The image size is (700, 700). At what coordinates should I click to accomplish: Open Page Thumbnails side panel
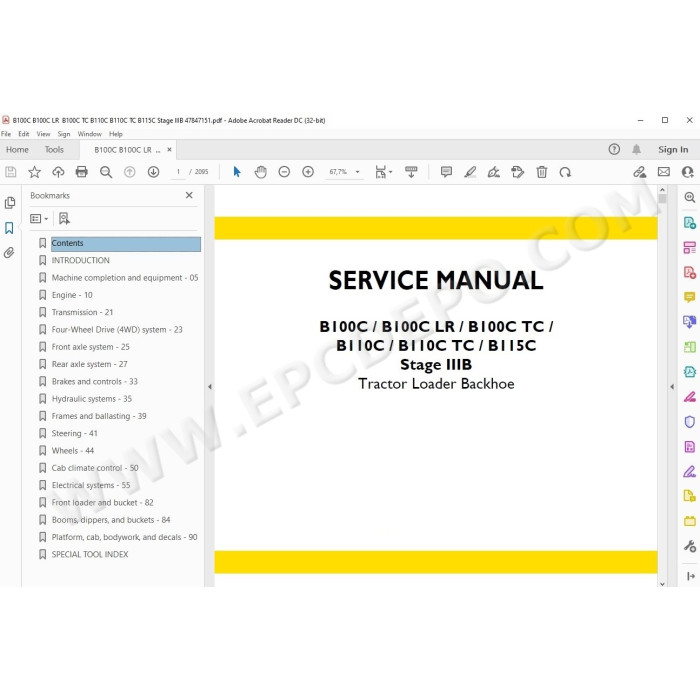(x=10, y=203)
